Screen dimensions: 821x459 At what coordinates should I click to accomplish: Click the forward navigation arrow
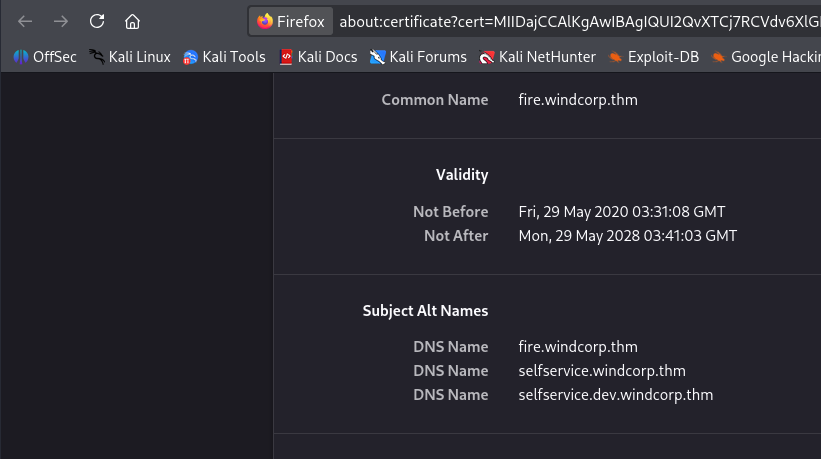pos(61,21)
